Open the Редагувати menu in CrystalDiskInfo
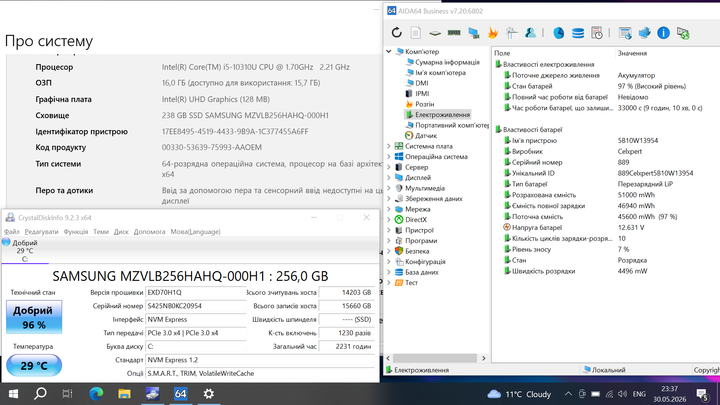 point(41,231)
